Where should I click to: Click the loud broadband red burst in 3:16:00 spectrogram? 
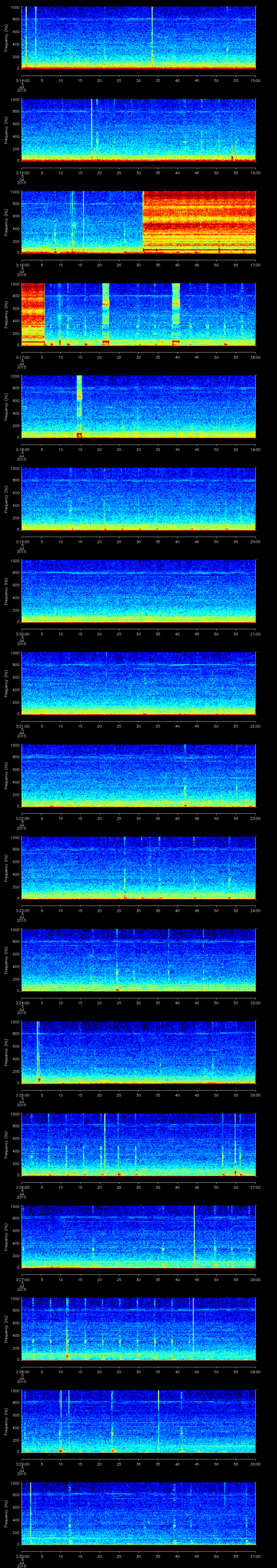pos(199,222)
